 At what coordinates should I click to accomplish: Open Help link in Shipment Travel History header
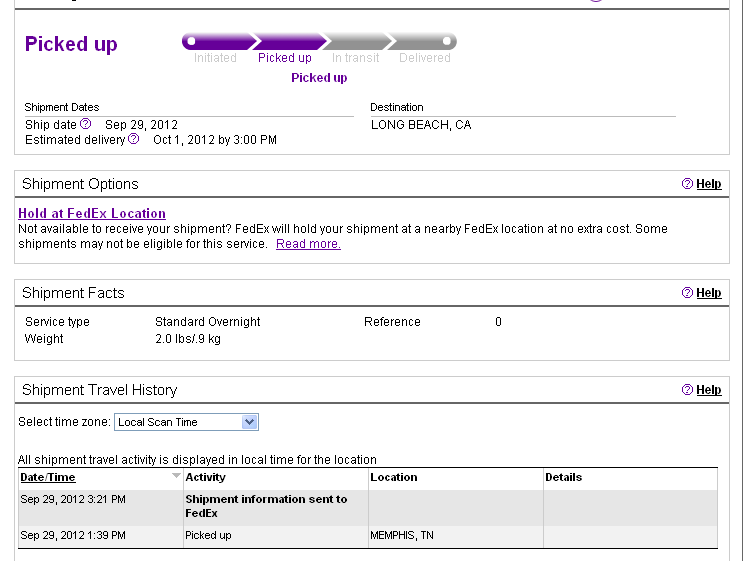tap(708, 390)
